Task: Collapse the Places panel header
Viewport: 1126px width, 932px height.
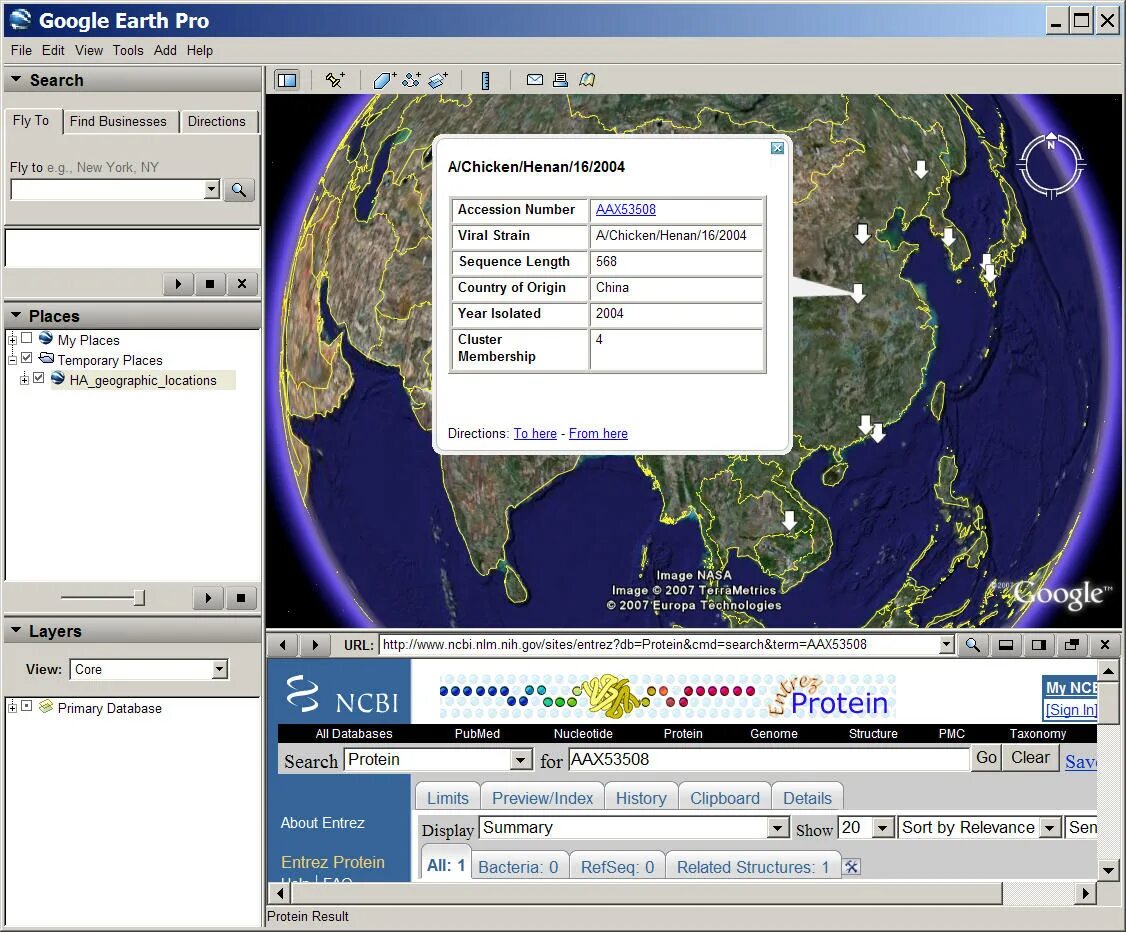Action: pyautogui.click(x=16, y=315)
